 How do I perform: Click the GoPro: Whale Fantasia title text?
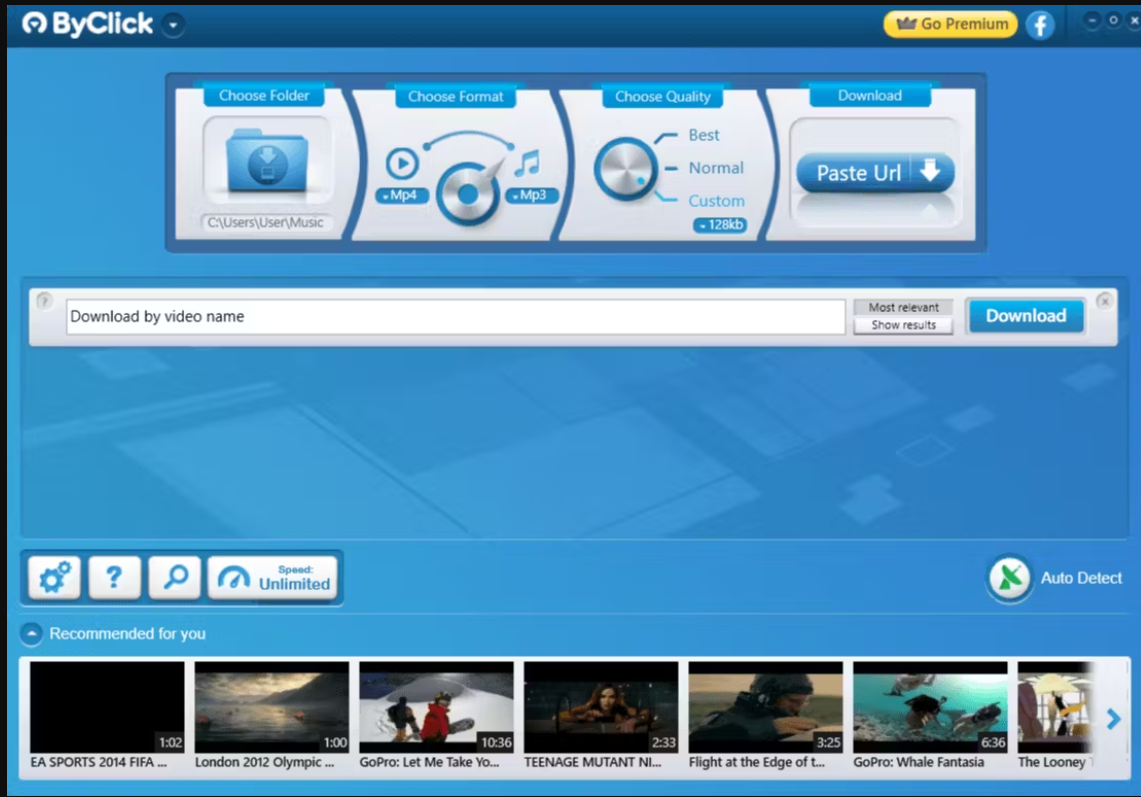[x=918, y=762]
